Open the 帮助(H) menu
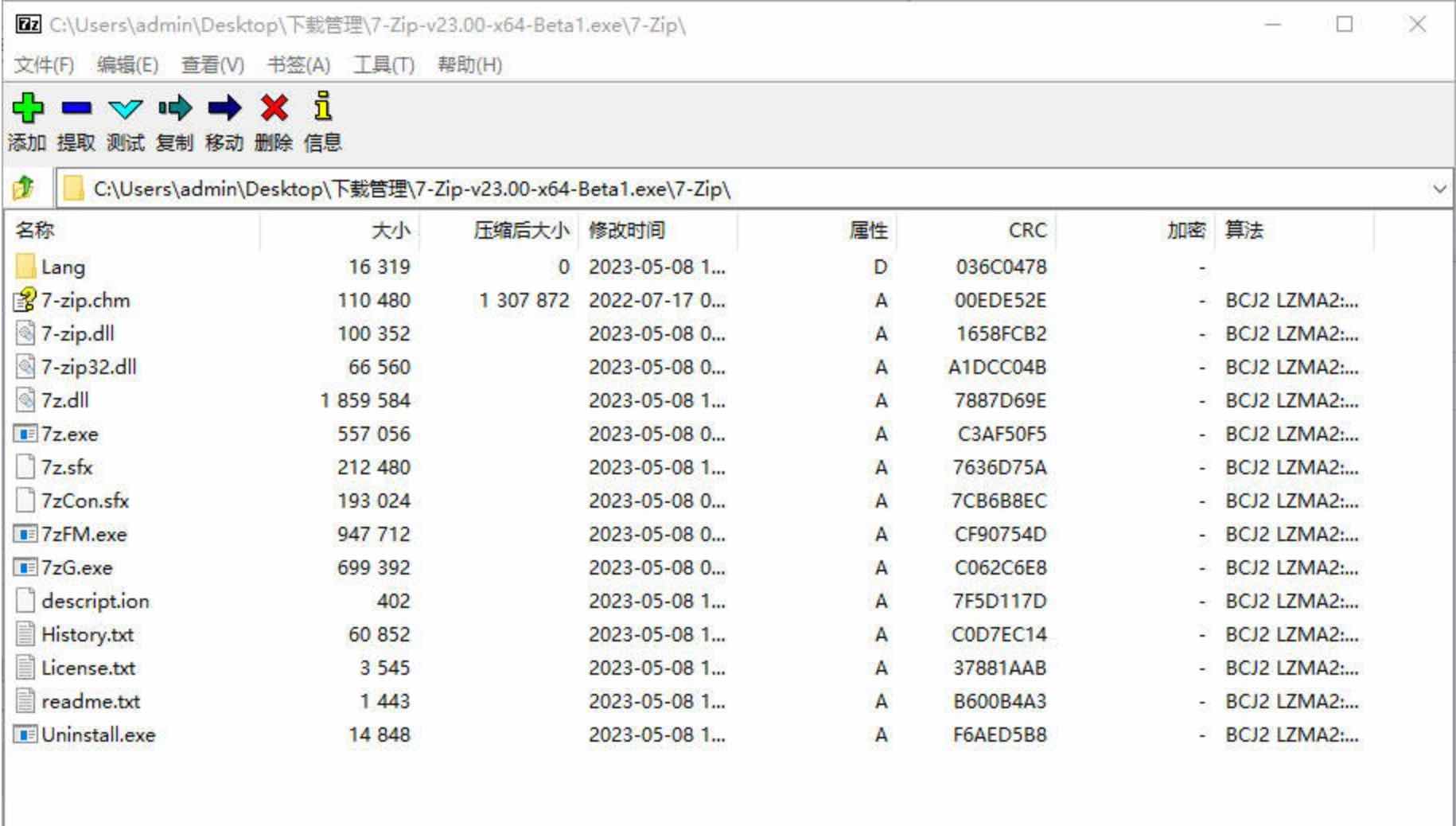 click(469, 64)
